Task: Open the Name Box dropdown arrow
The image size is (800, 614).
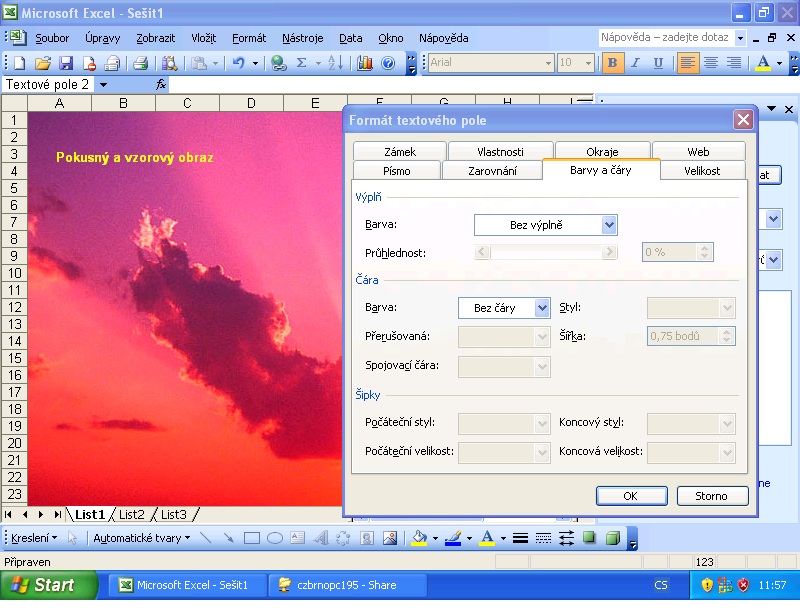Action: point(104,85)
